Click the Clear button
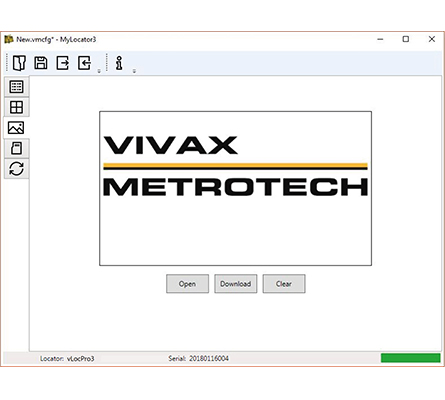Image resolution: width=445 pixels, height=400 pixels. point(284,284)
